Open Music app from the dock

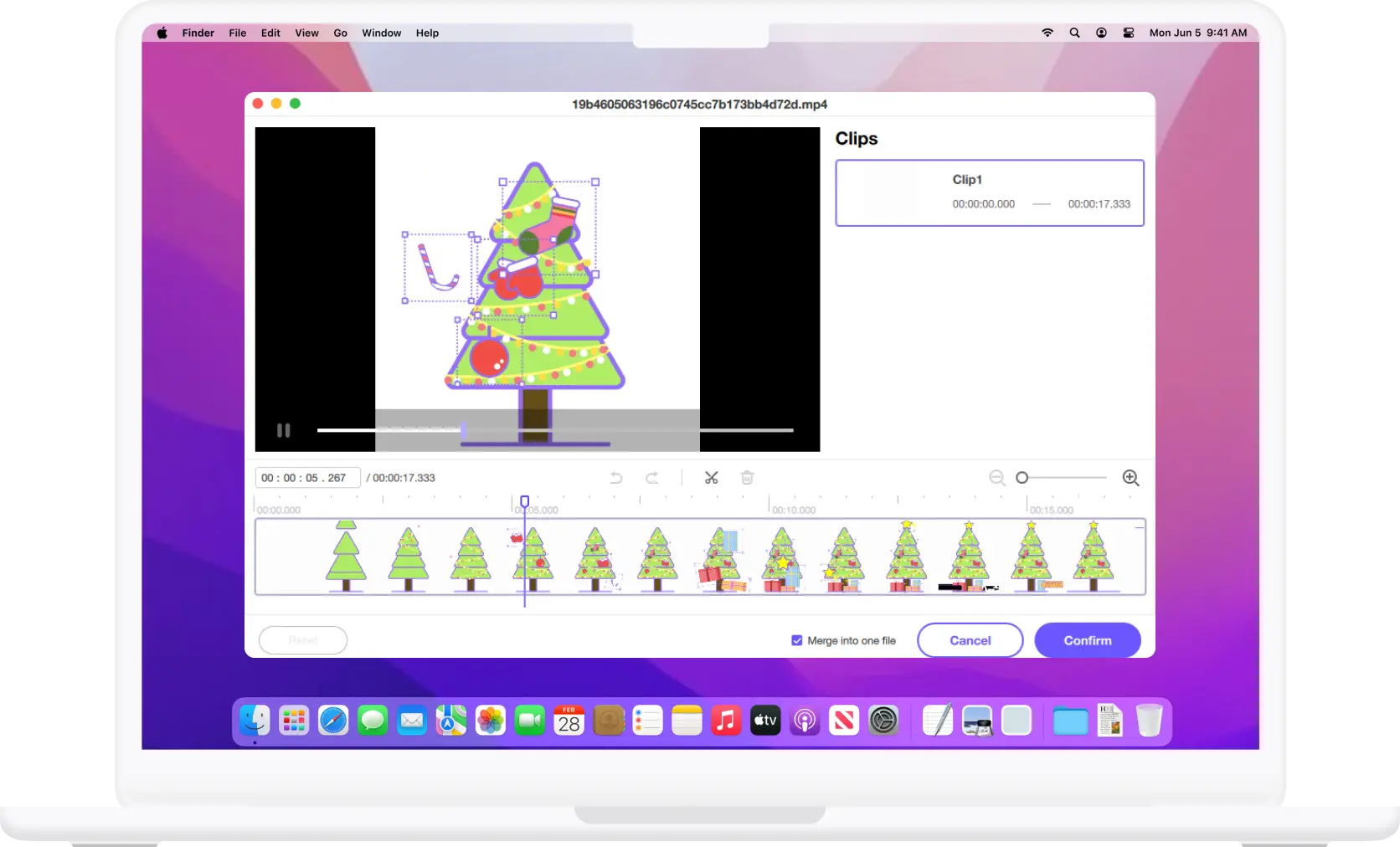tap(726, 720)
